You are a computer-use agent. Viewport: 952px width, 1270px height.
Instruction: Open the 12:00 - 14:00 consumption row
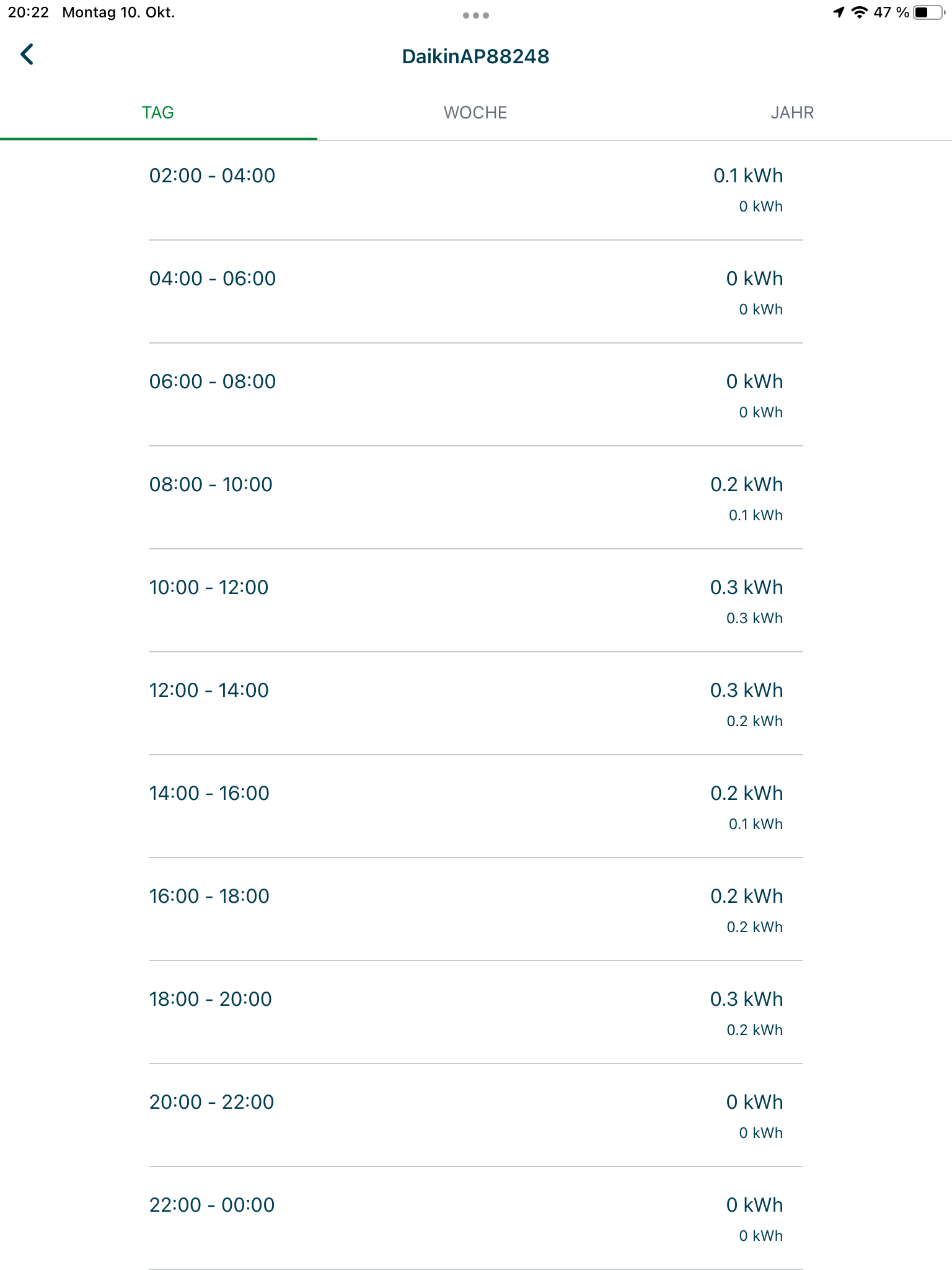476,704
